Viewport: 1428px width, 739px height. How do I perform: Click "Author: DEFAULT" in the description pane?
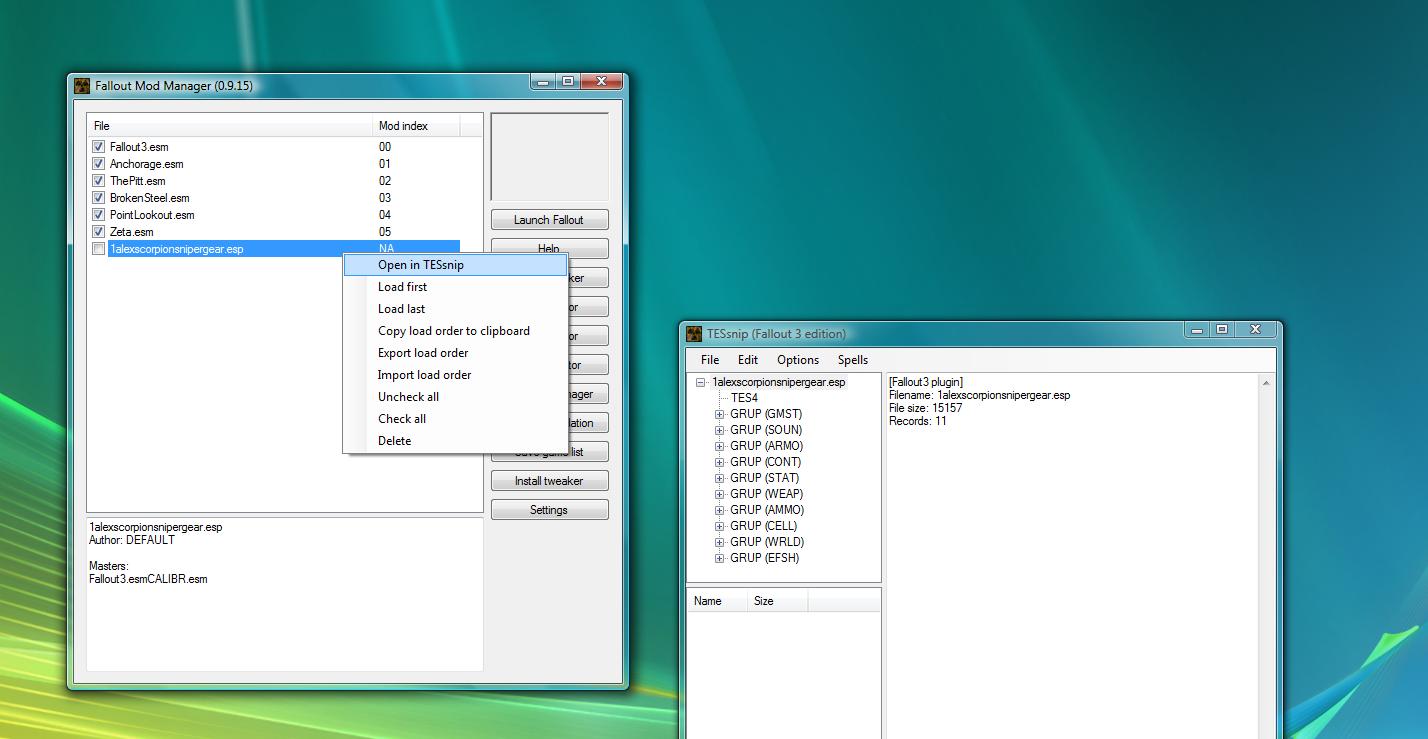132,540
